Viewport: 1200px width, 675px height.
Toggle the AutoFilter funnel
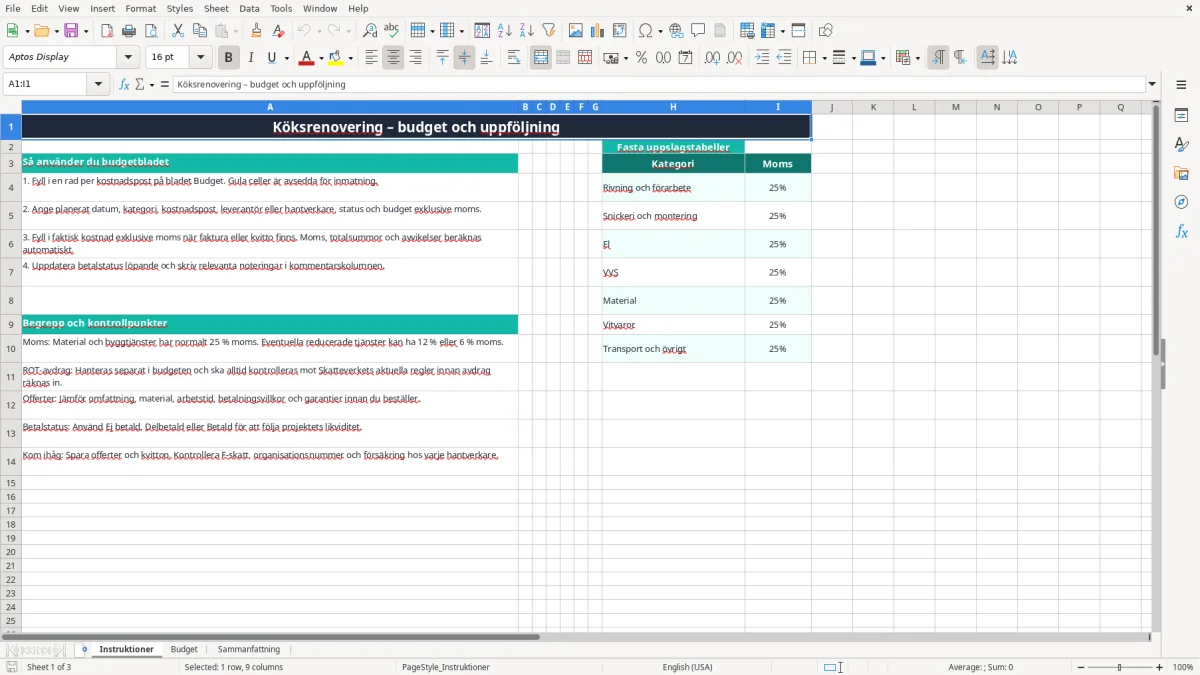[549, 31]
